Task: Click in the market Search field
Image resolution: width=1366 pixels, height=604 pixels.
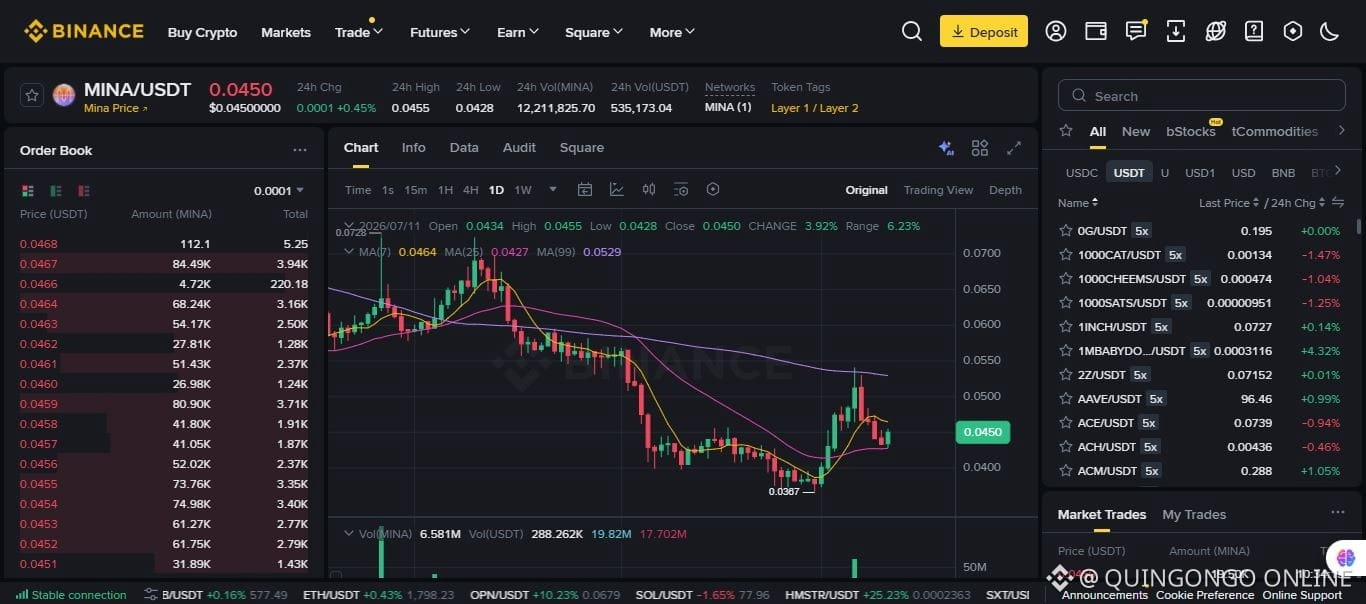Action: point(1201,96)
